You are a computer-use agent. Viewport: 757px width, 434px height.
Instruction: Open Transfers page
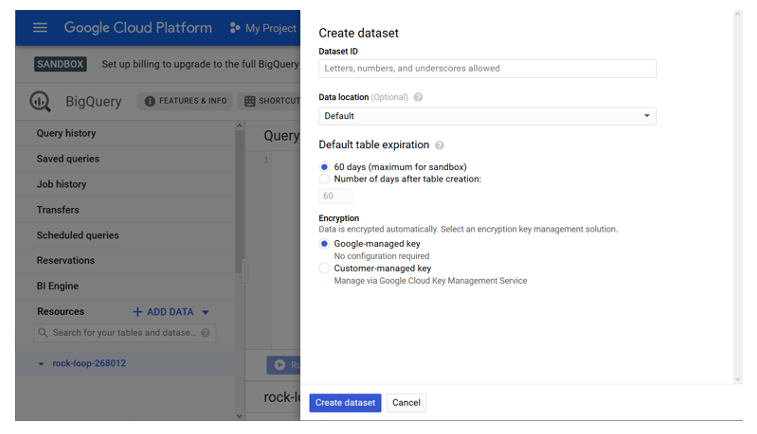click(x=57, y=210)
